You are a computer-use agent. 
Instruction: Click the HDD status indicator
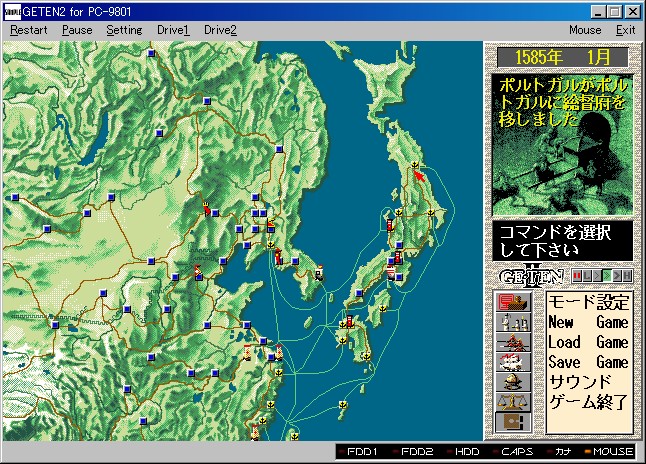pos(463,452)
